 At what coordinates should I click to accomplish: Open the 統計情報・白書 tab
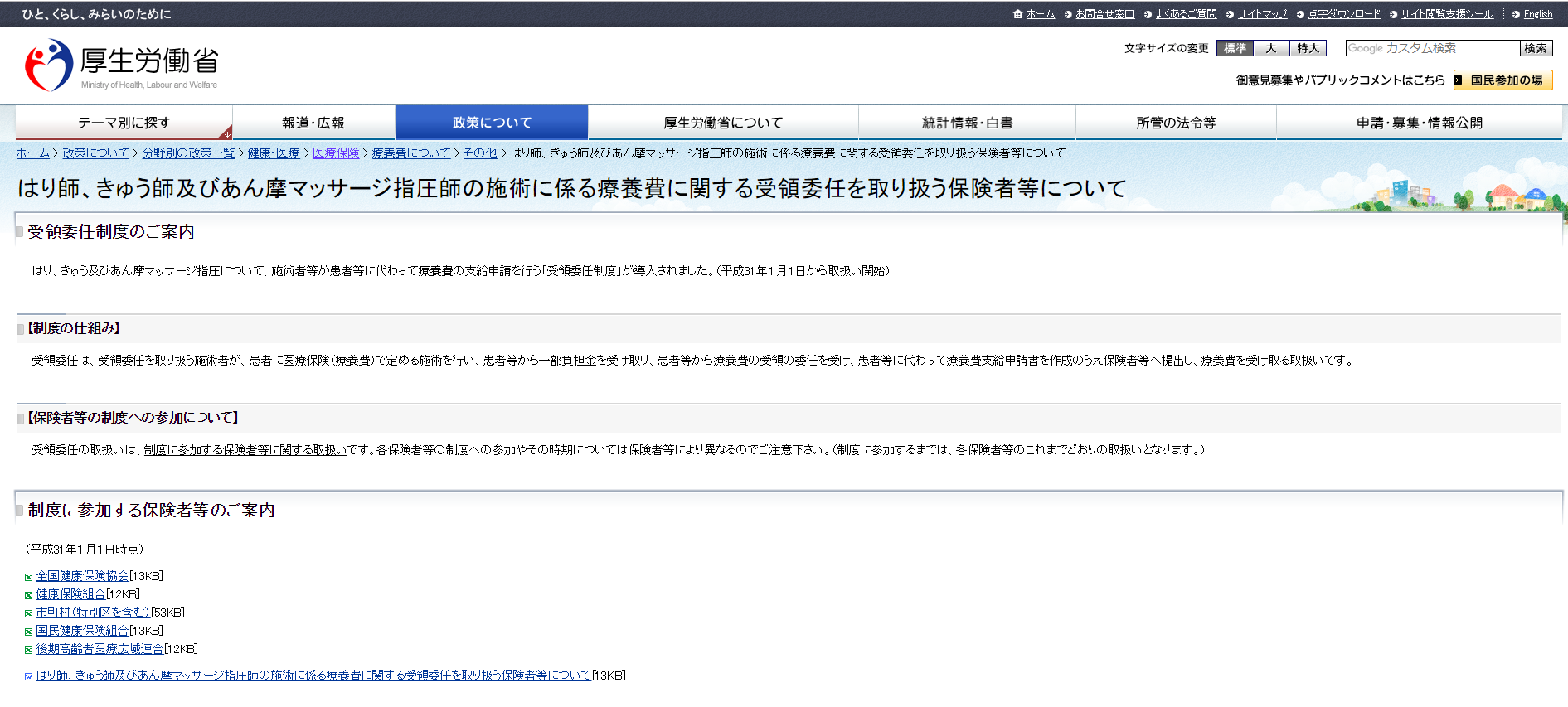tap(967, 123)
